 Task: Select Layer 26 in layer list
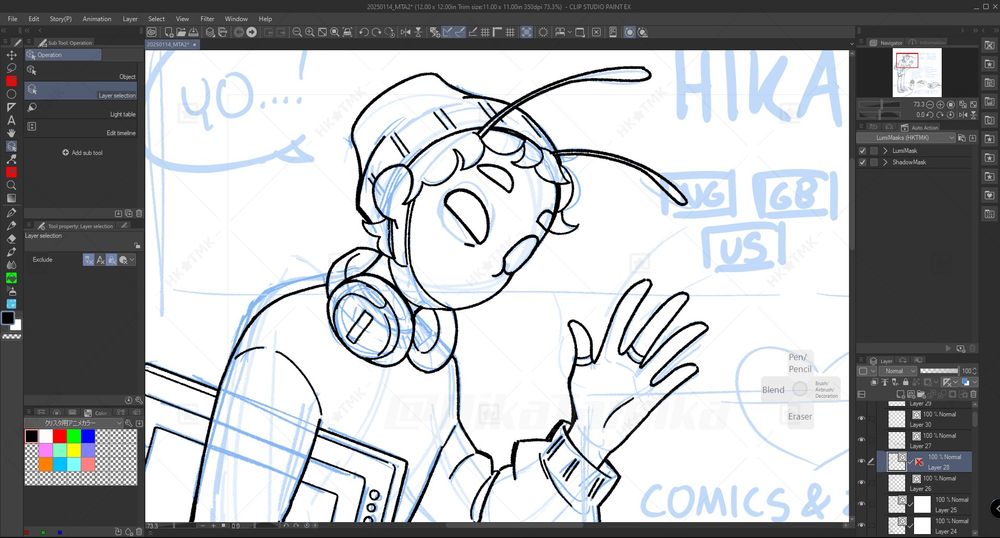point(924,483)
